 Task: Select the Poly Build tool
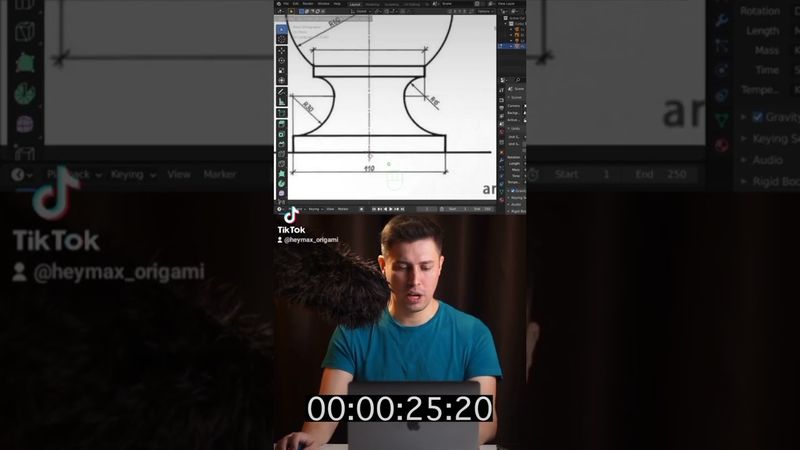coord(282,173)
